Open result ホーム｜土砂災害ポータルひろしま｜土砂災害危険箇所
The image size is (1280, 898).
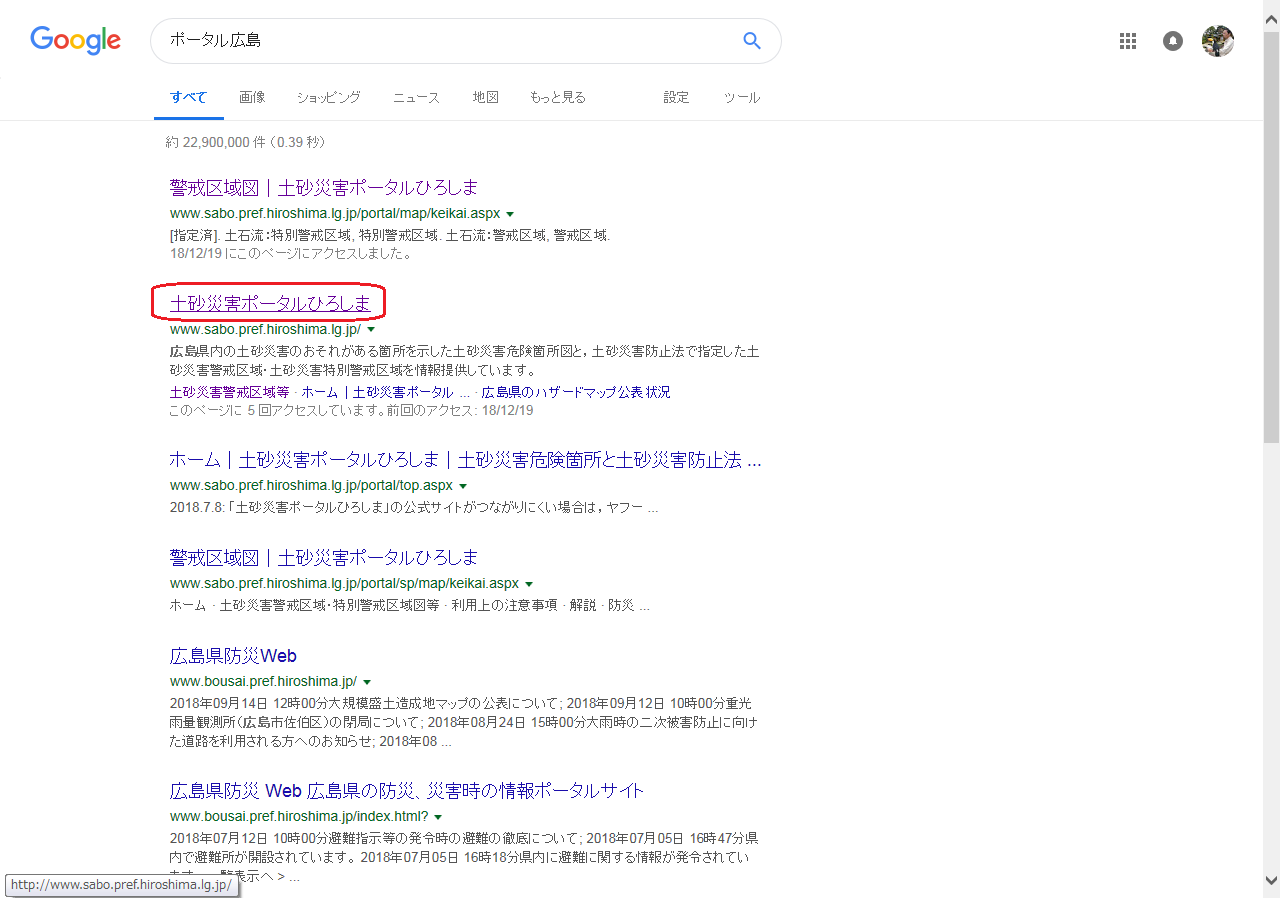pyautogui.click(x=465, y=460)
